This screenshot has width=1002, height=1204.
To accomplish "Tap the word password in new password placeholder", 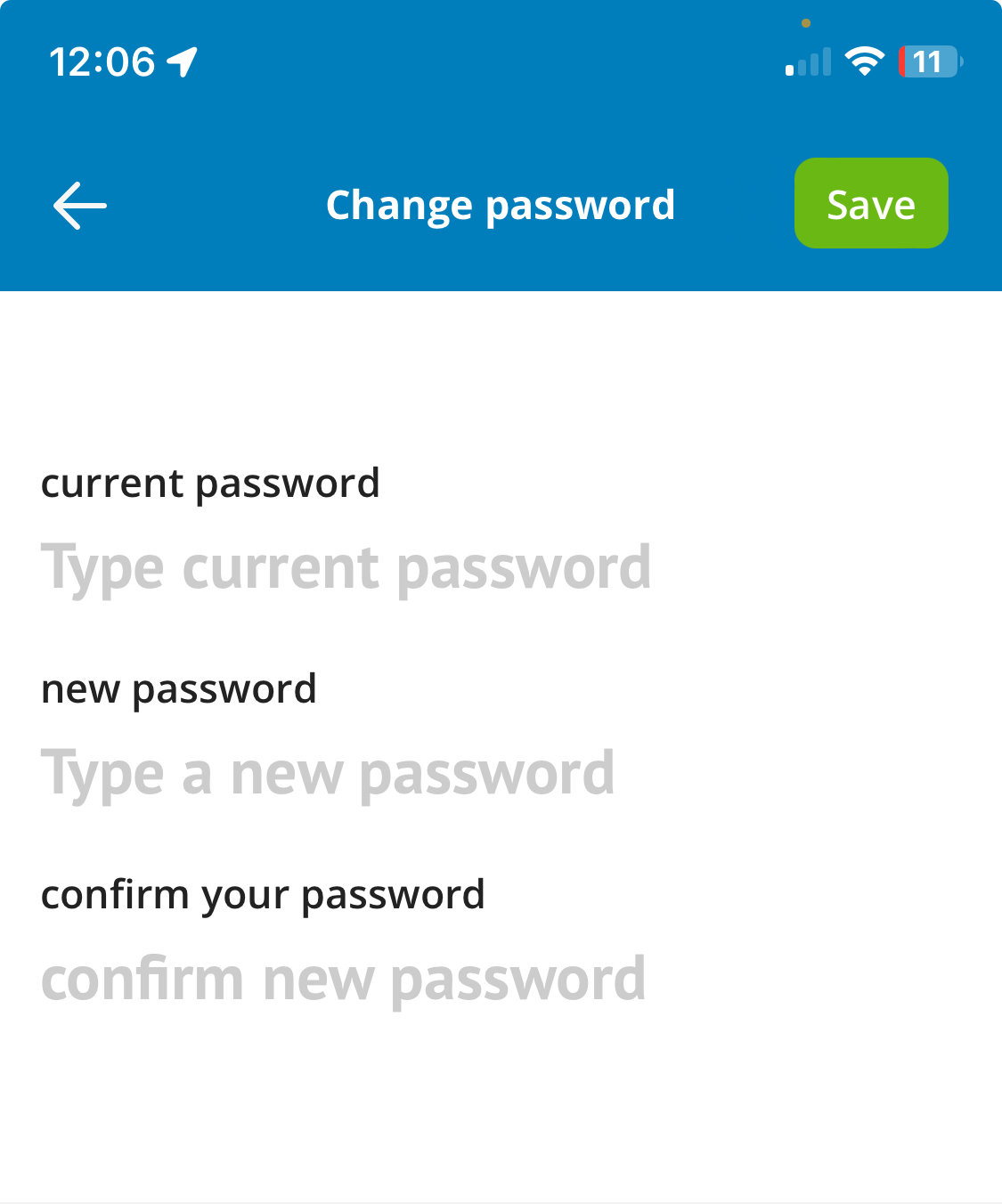I will [487, 776].
